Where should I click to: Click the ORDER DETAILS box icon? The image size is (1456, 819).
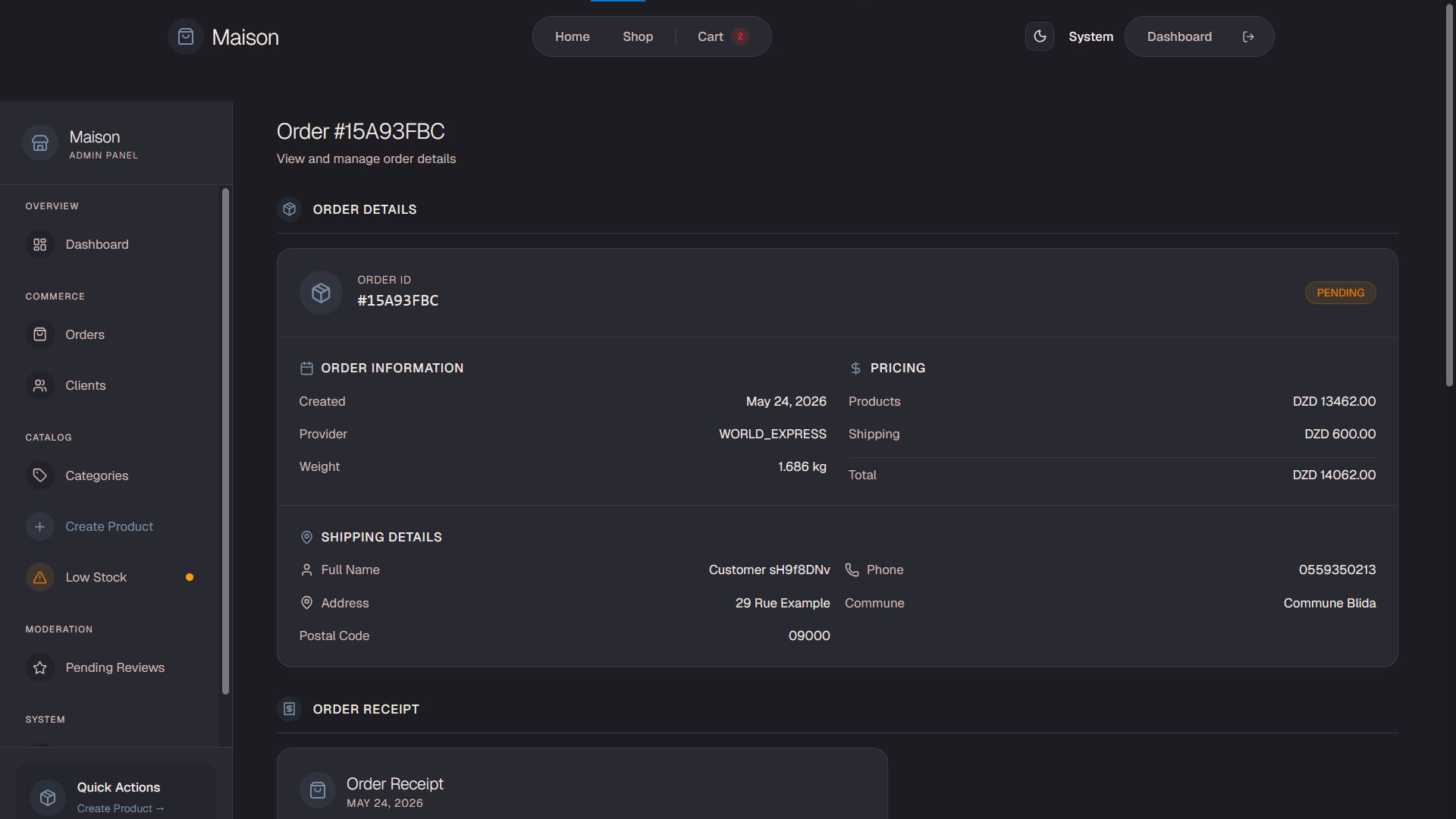pos(290,209)
